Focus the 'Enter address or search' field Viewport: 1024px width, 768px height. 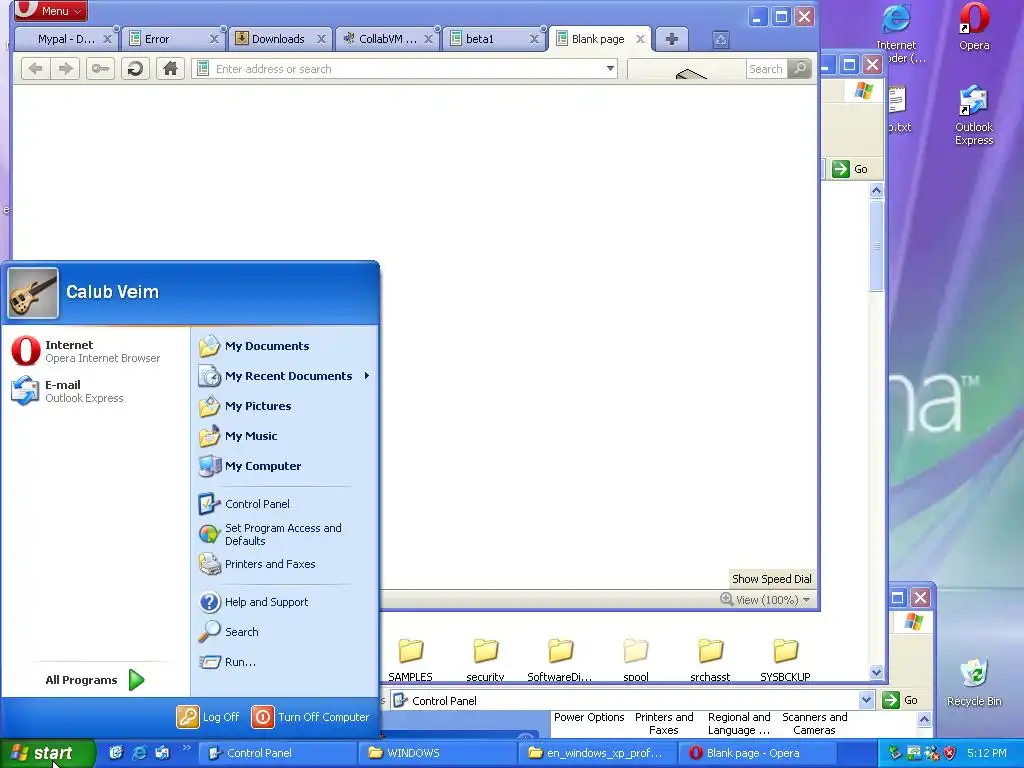pos(405,69)
